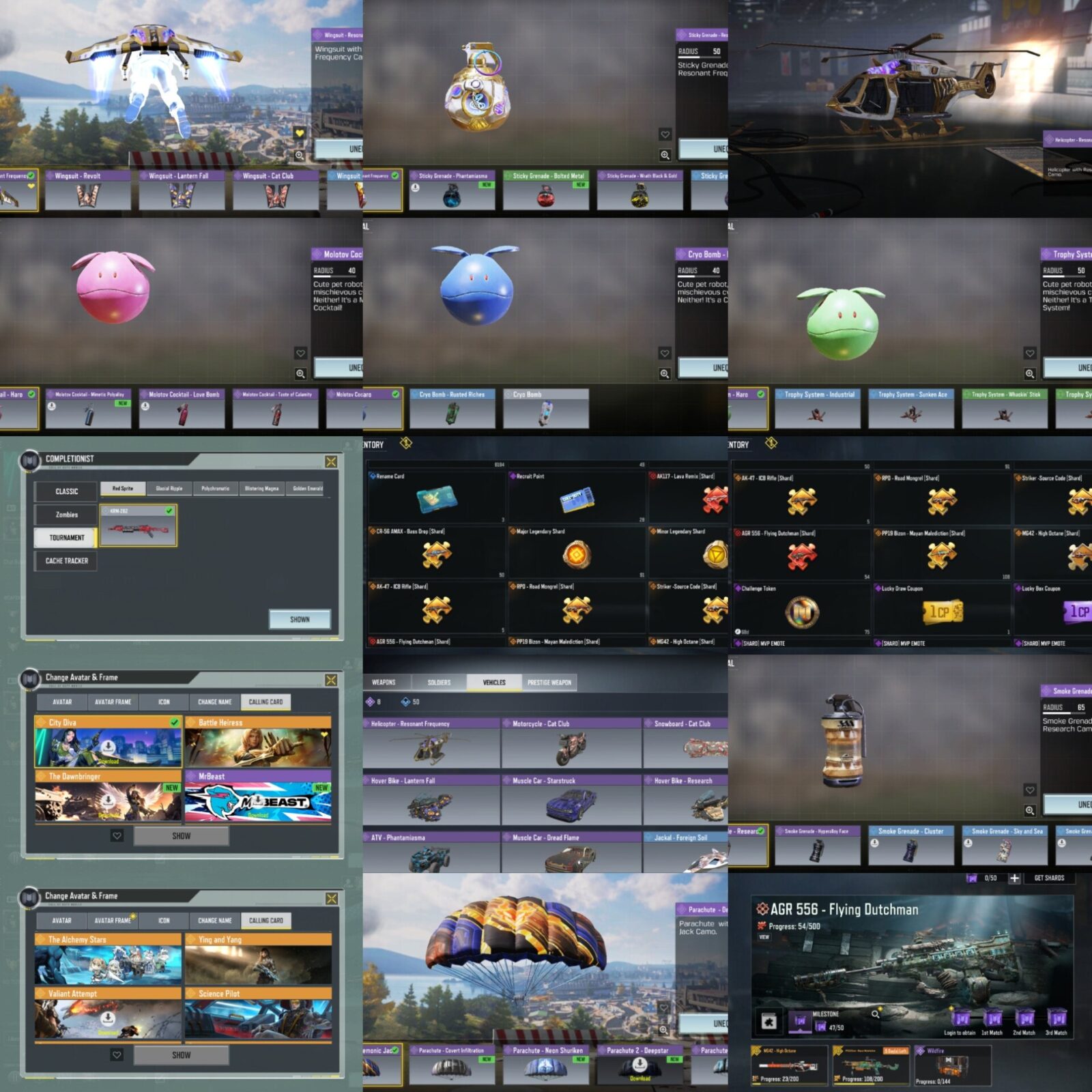Image resolution: width=1092 pixels, height=1092 pixels.
Task: Download Molotov Cocktail - Mimetic Polyalloy skin
Action: pyautogui.click(x=52, y=406)
